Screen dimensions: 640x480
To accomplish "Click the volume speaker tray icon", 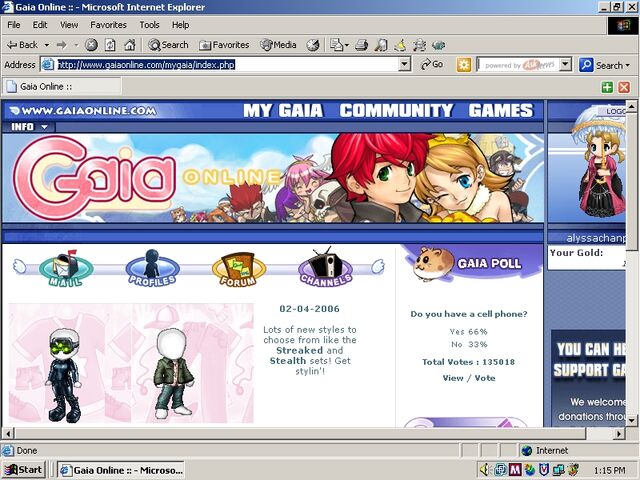I will pos(484,470).
